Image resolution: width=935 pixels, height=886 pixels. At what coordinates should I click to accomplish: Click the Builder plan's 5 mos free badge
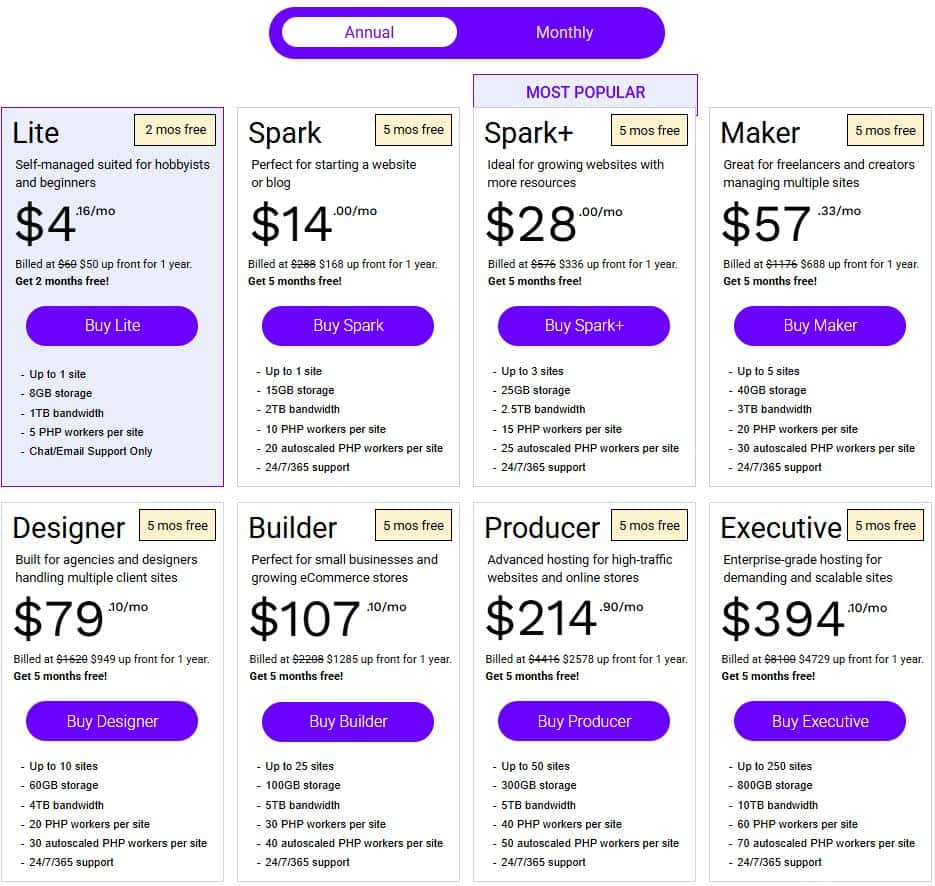412,525
